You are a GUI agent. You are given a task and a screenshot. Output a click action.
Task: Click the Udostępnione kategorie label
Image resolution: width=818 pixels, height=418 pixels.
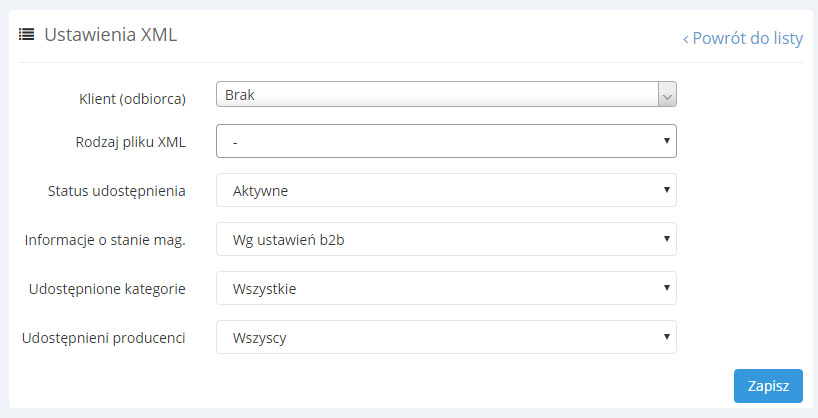click(108, 289)
